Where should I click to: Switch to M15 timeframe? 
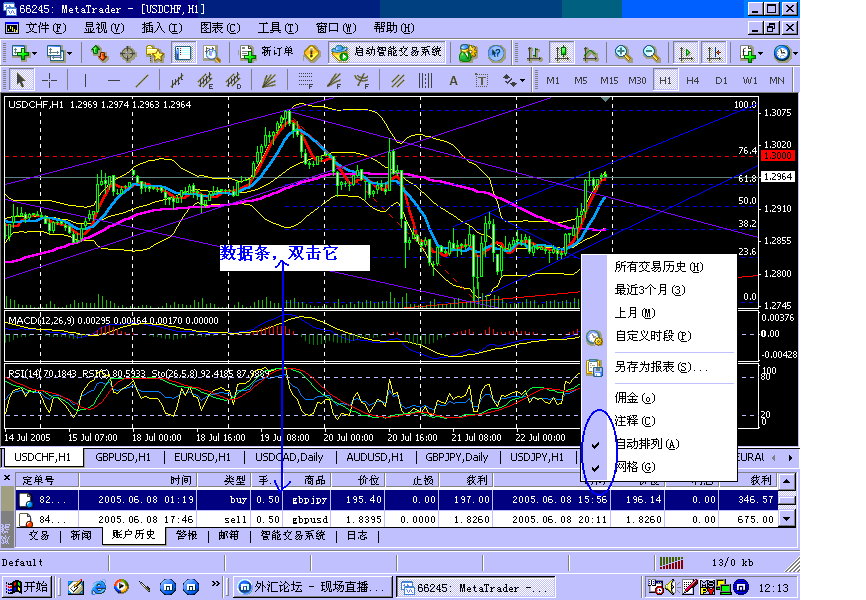(609, 80)
